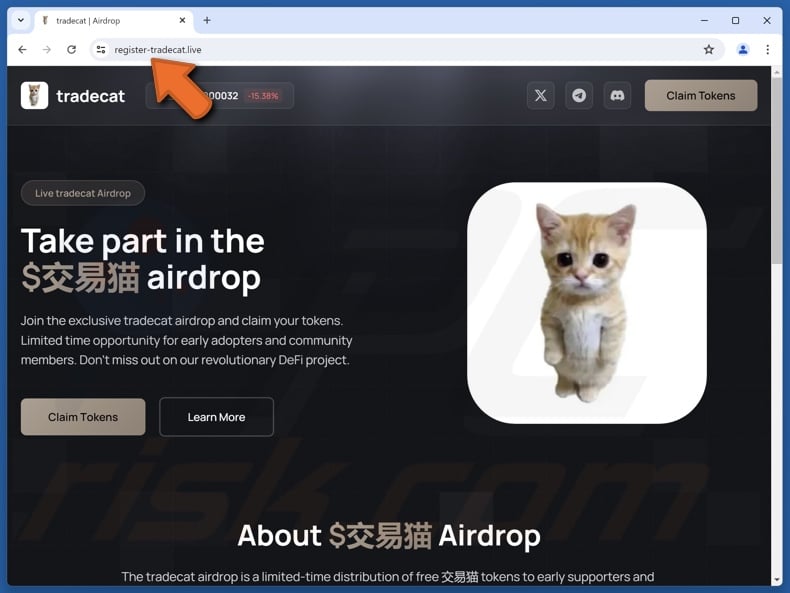Minimize the browser window
The height and width of the screenshot is (593, 790).
pos(704,21)
